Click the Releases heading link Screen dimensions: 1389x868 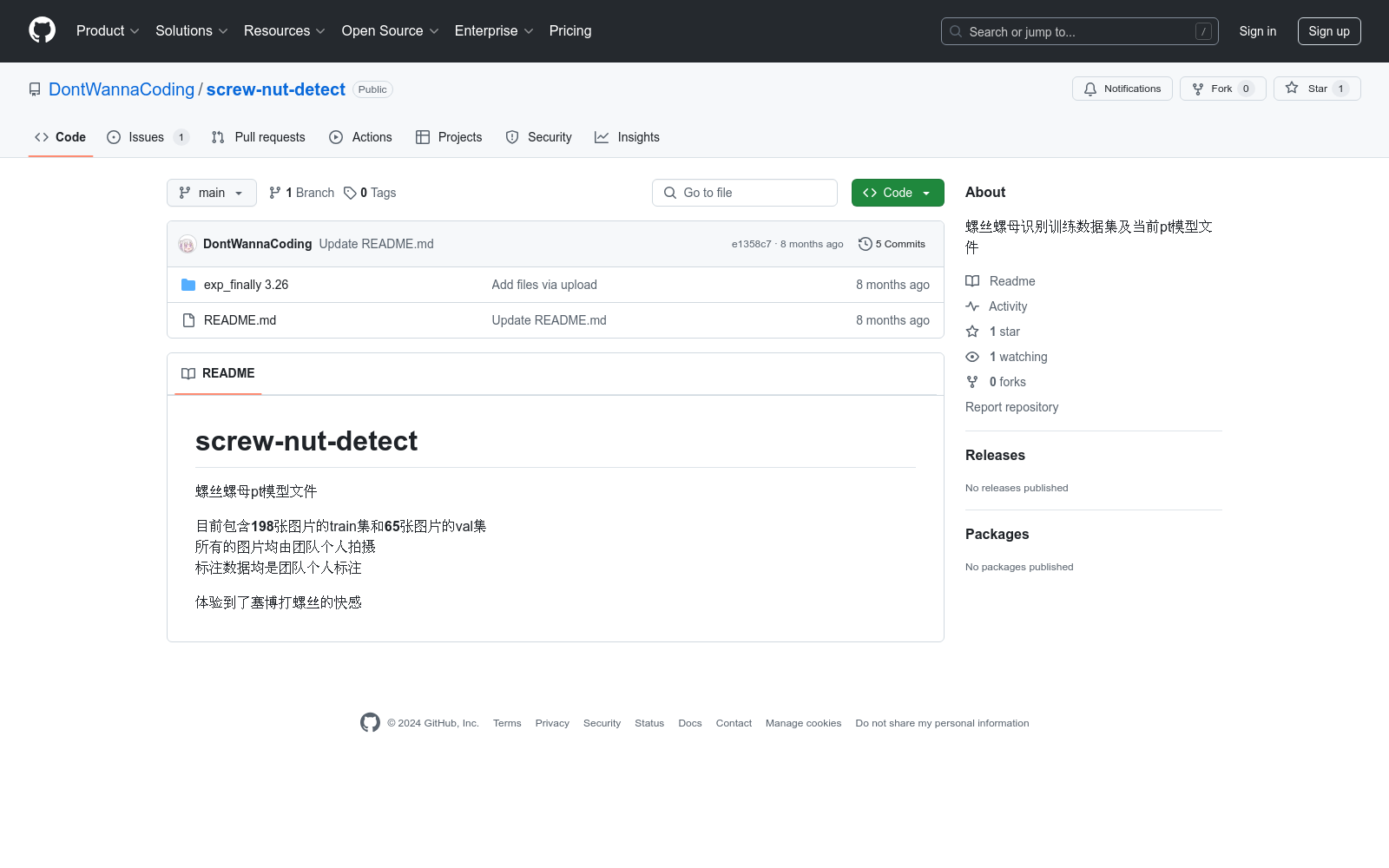[995, 456]
